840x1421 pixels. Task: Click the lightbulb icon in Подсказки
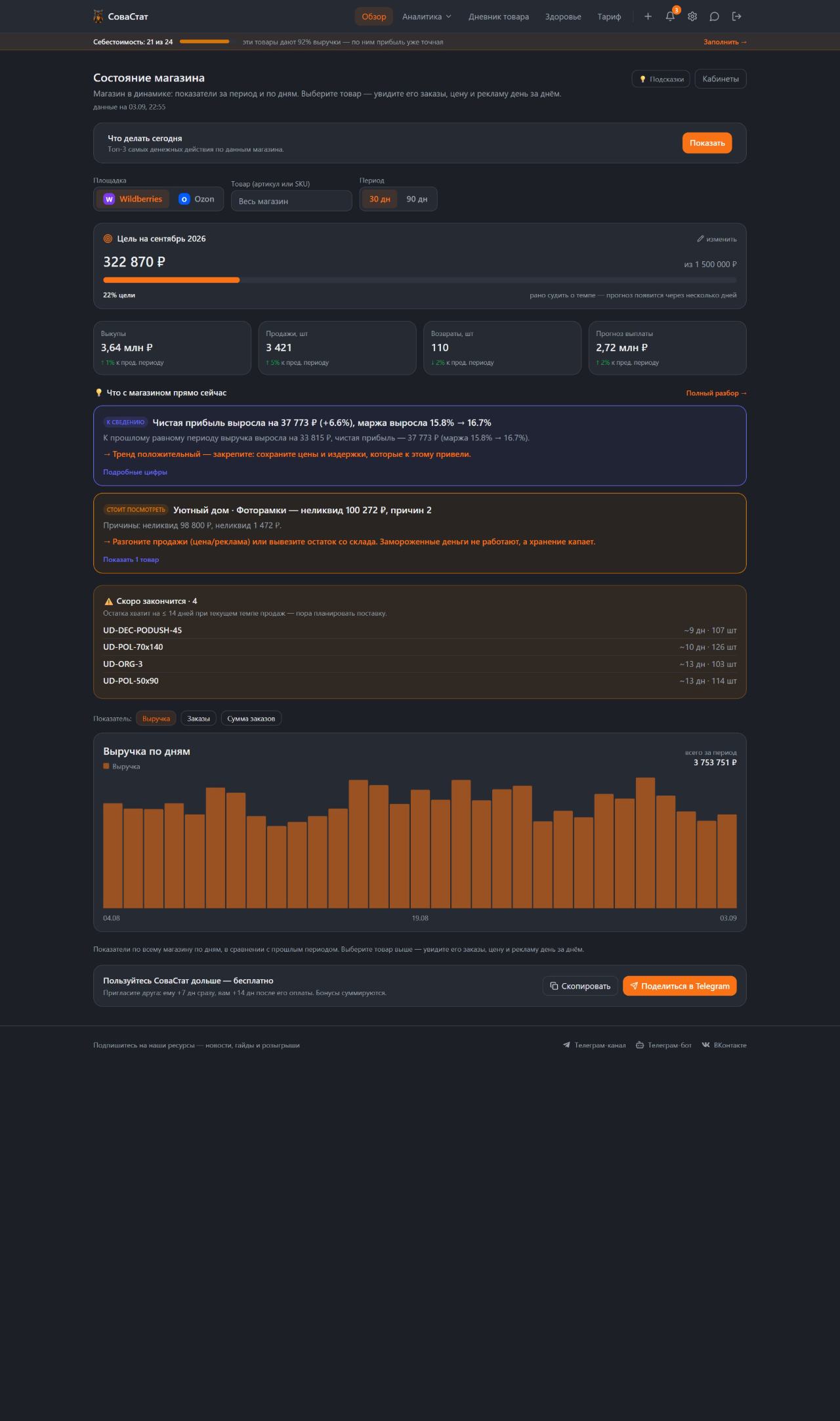pyautogui.click(x=643, y=79)
